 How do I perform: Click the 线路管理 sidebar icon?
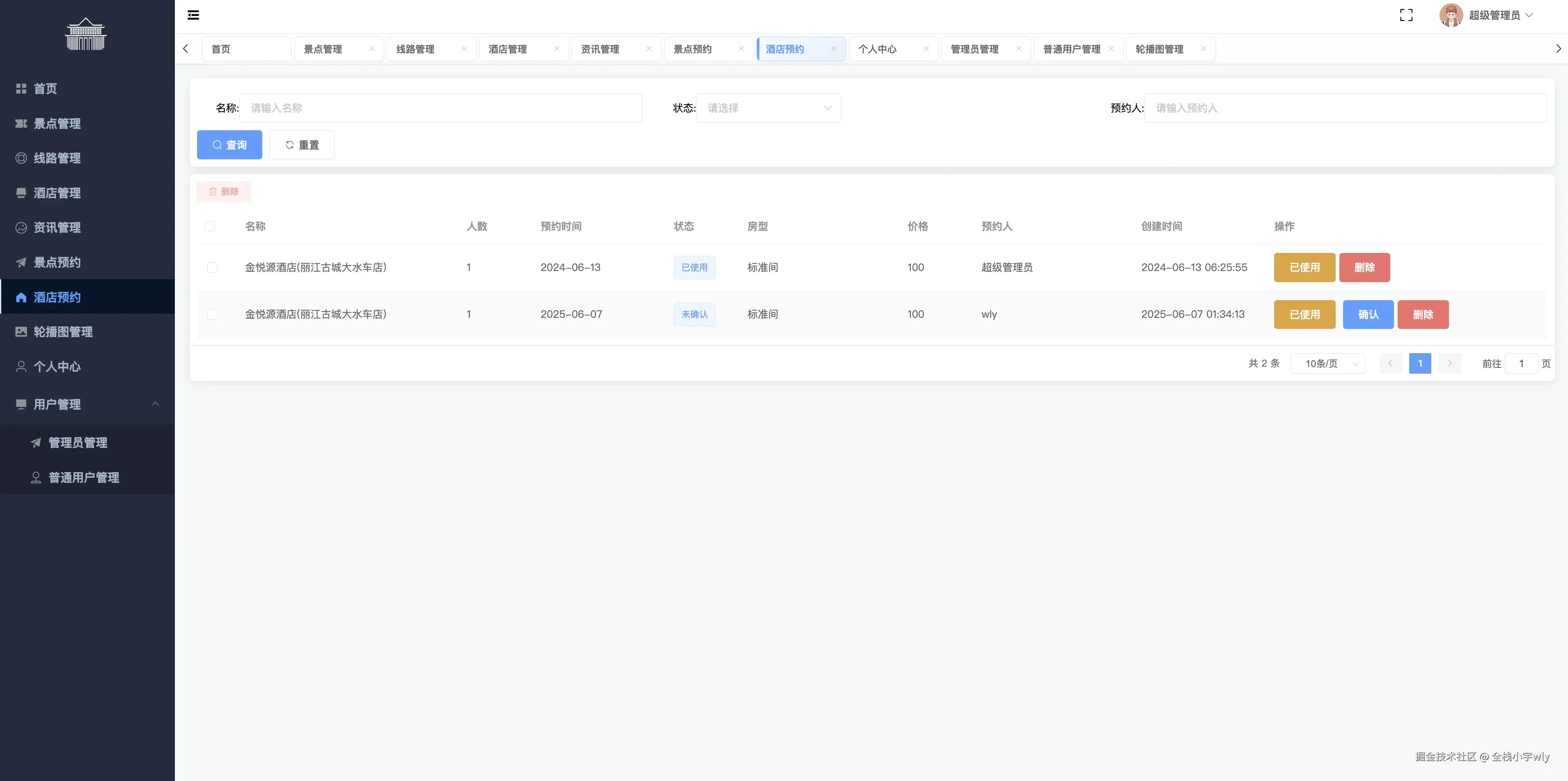21,158
